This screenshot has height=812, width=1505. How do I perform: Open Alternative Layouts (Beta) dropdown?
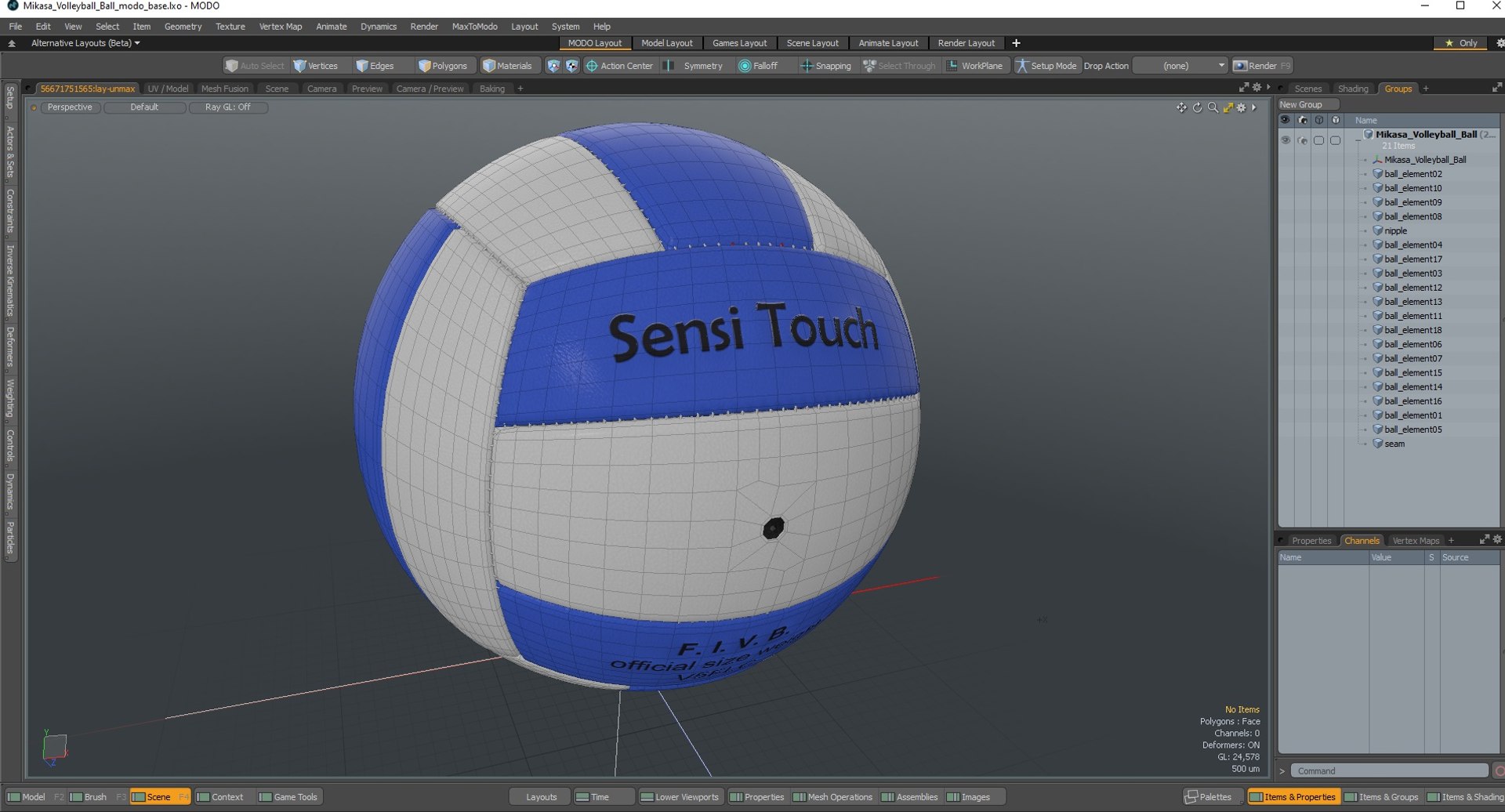pyautogui.click(x=85, y=43)
